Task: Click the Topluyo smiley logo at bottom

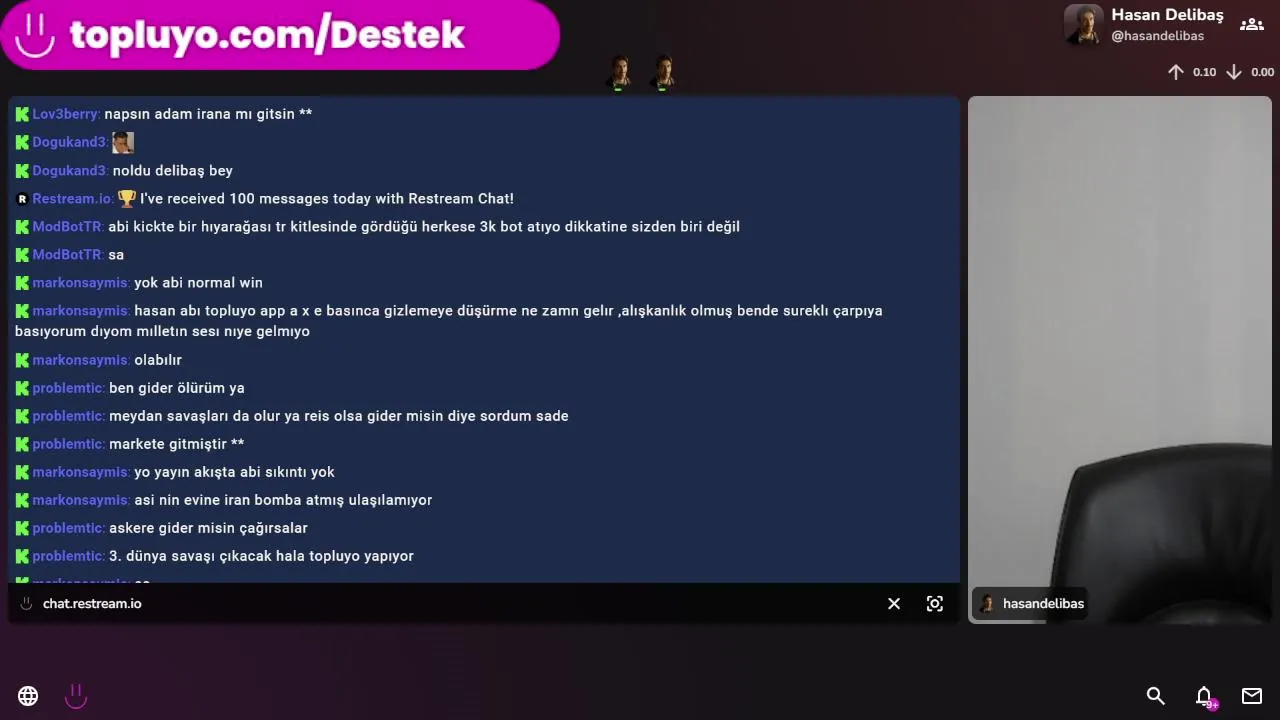Action: click(x=76, y=696)
